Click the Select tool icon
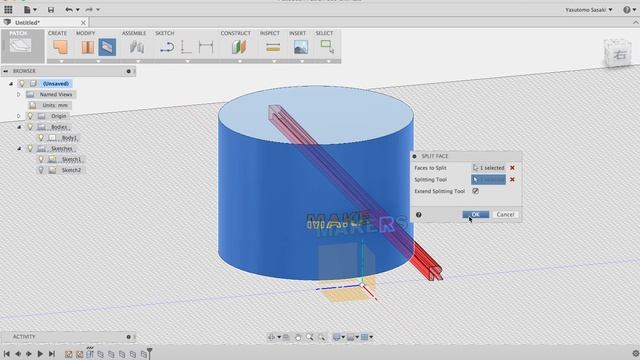The height and width of the screenshot is (360, 640). point(327,47)
